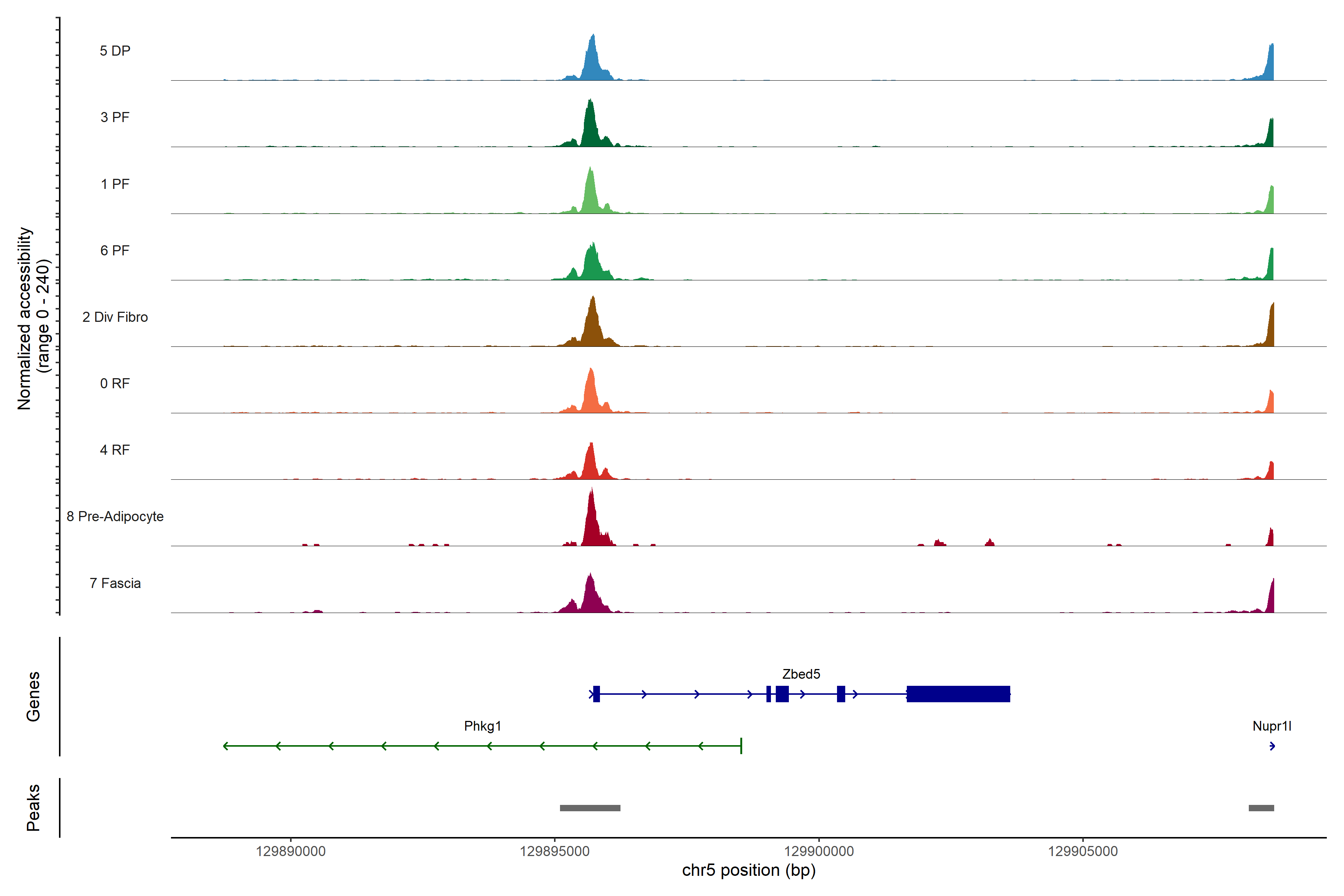Click the small gray peak bar at right
Screen dimensions: 1344x896
pos(1261,808)
